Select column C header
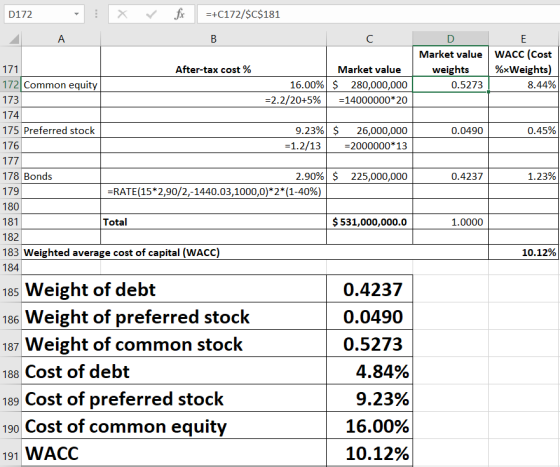This screenshot has width=560, height=467. (369, 39)
